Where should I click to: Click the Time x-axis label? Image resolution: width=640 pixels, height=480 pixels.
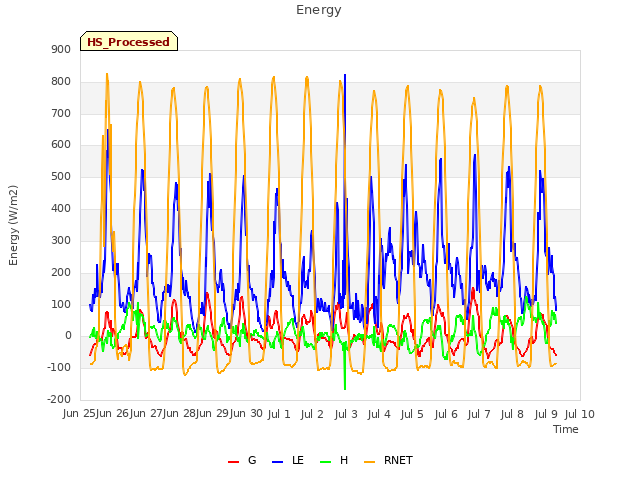[566, 429]
